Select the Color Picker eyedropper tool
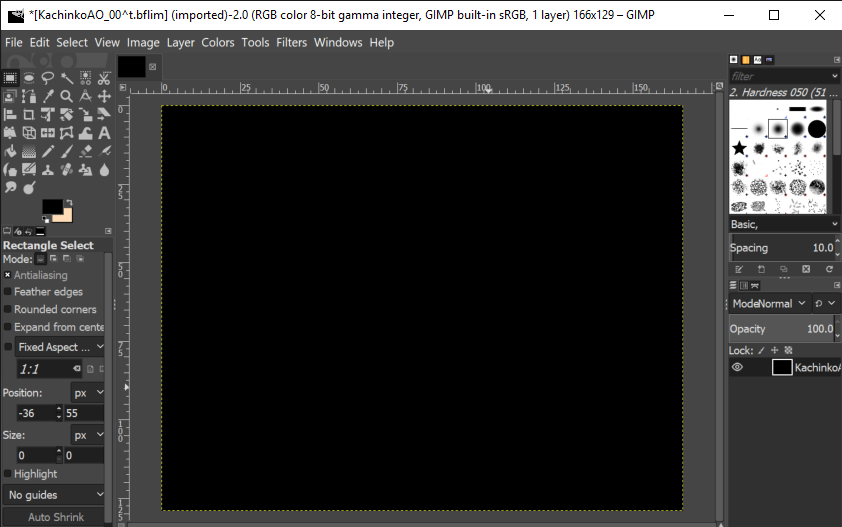Screen dimensions: 842x527 pyautogui.click(x=47, y=97)
